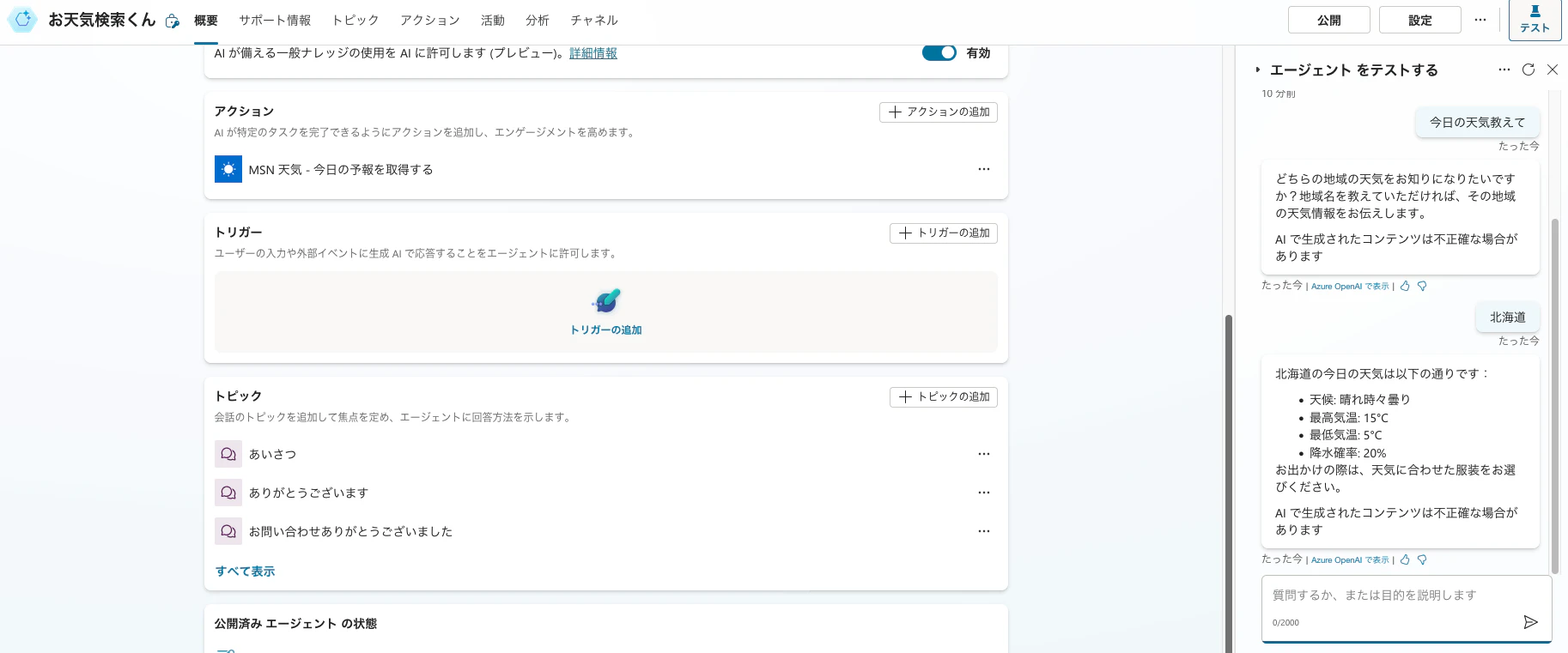Viewport: 1568px width, 653px height.
Task: Thumbs down the first bot reply
Action: 1422,286
